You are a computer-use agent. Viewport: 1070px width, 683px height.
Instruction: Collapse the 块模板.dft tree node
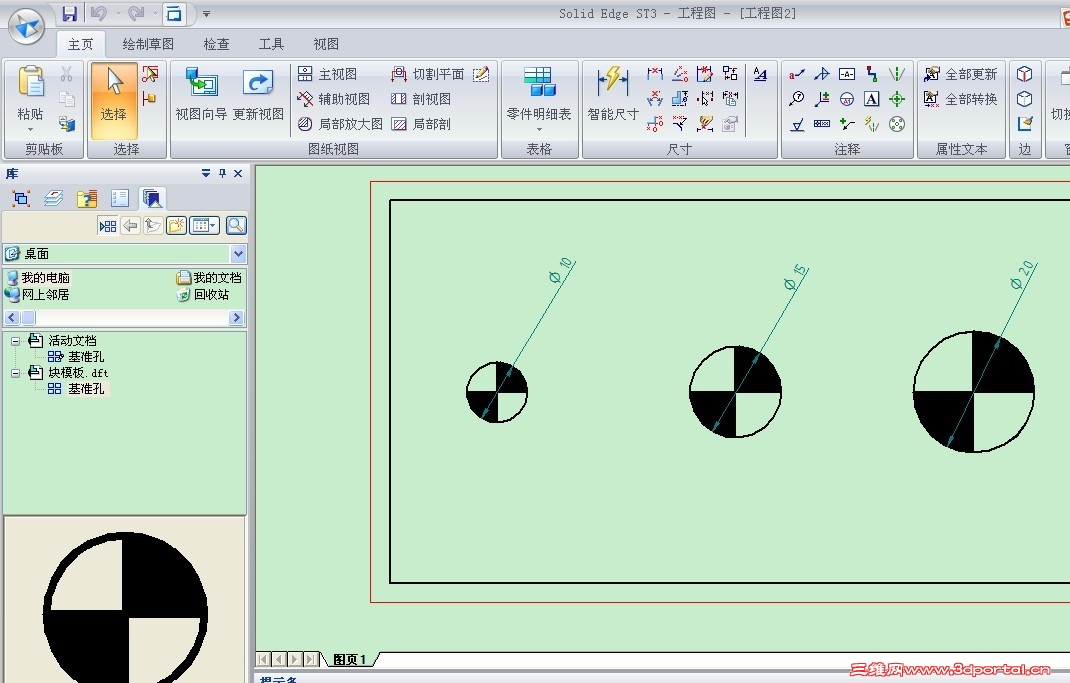[15, 373]
